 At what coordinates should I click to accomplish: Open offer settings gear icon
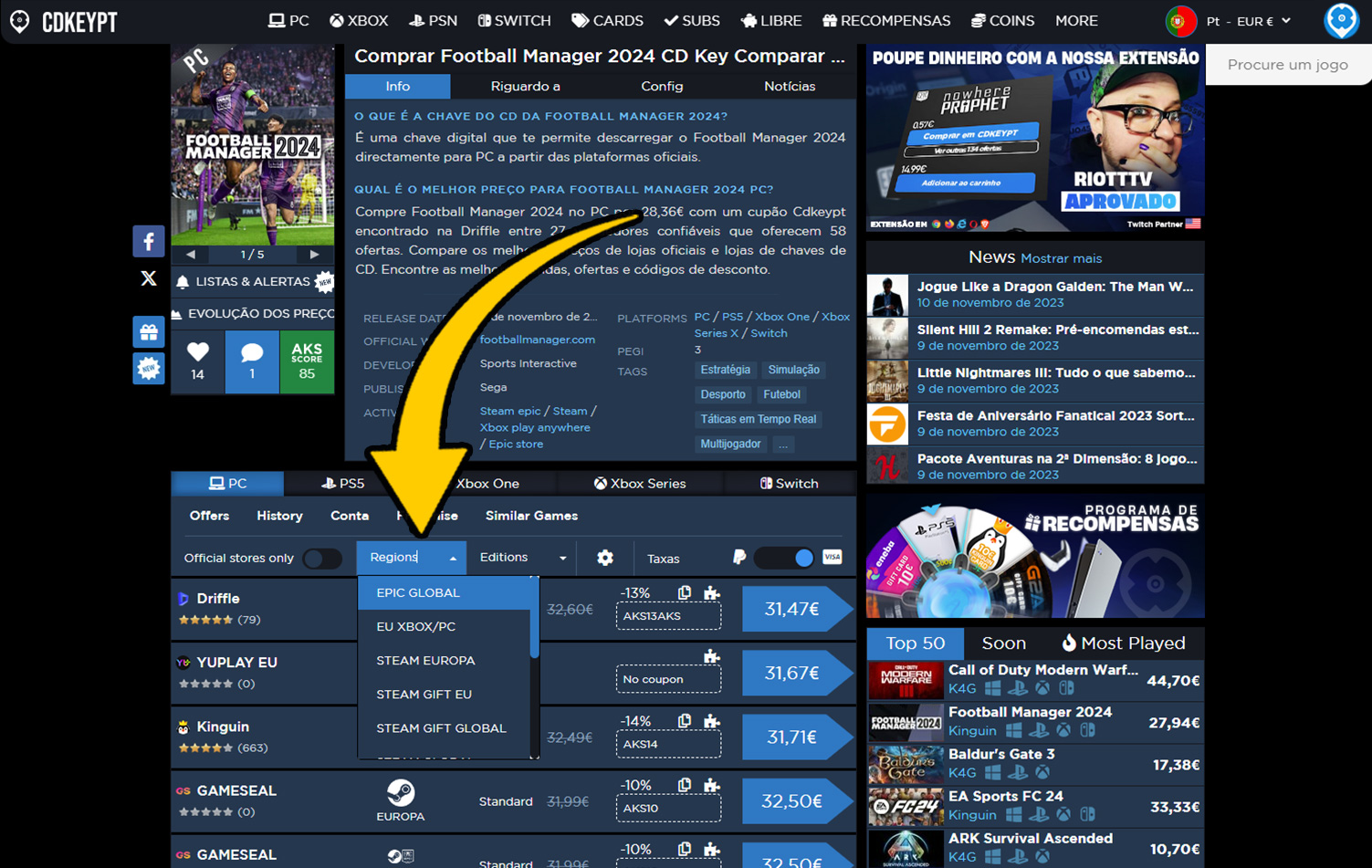605,558
